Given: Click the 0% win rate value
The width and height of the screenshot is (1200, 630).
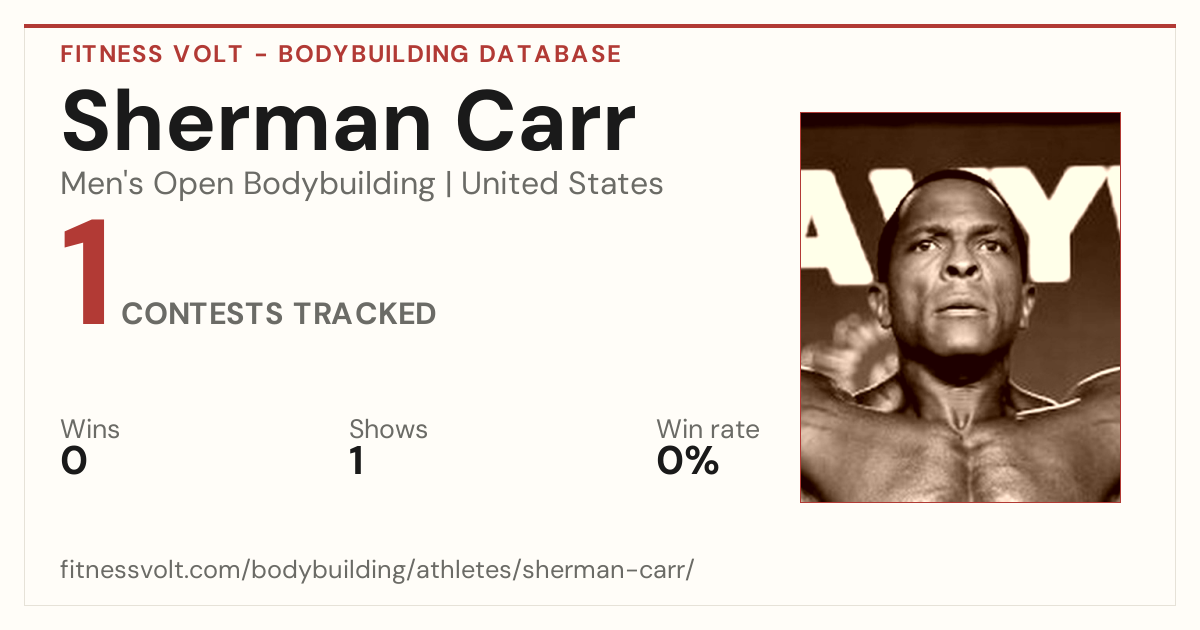Looking at the screenshot, I should [x=688, y=462].
